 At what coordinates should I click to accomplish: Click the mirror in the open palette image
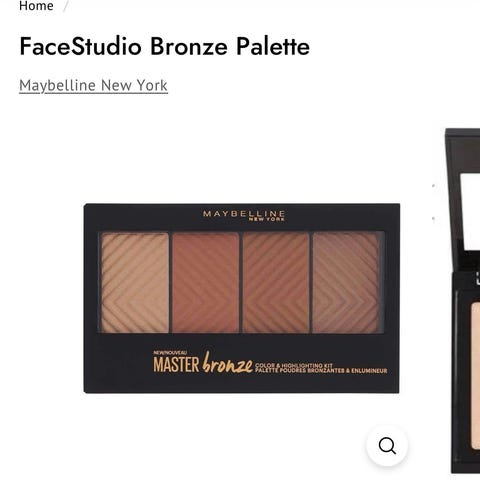coord(471,213)
